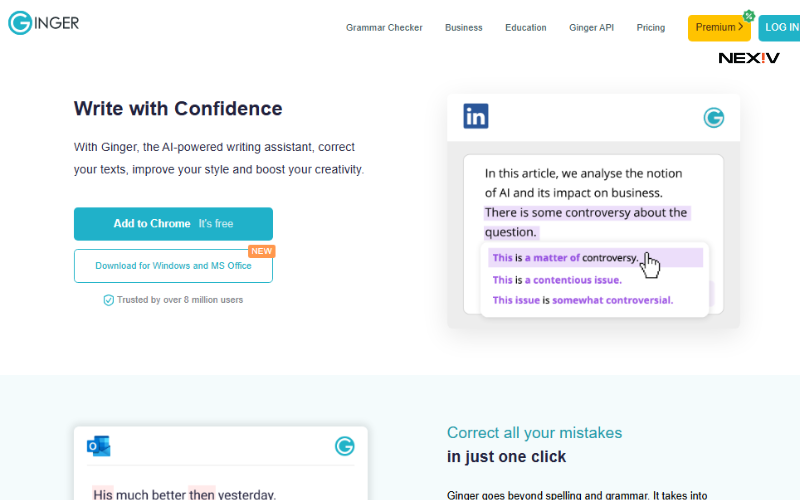Click 'Write with Confidence' heading
800x500 pixels.
pos(178,109)
